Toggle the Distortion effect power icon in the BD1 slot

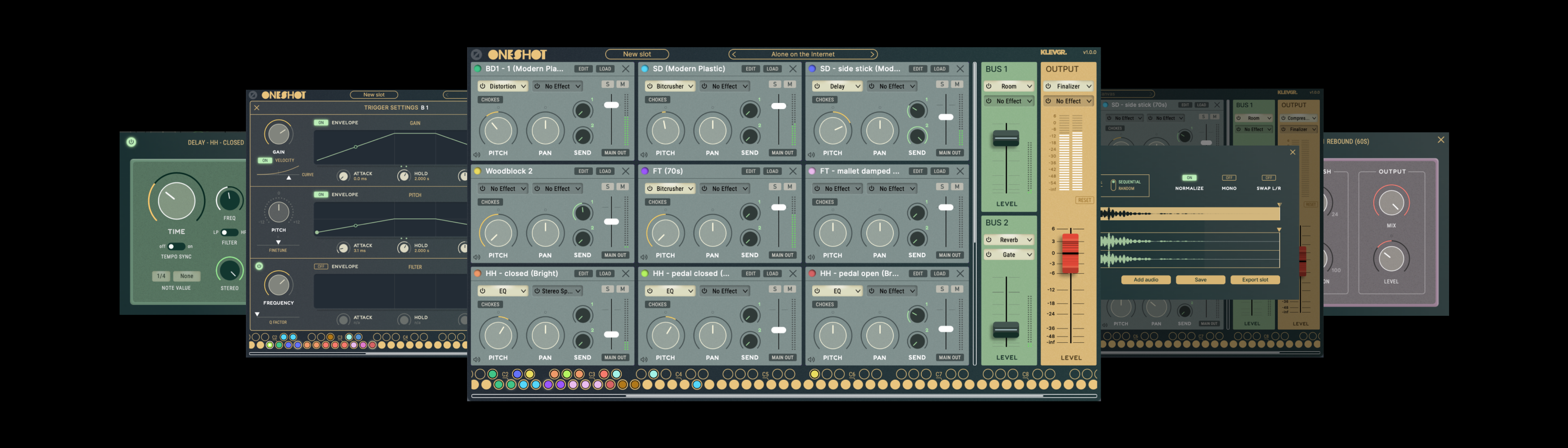coord(483,86)
